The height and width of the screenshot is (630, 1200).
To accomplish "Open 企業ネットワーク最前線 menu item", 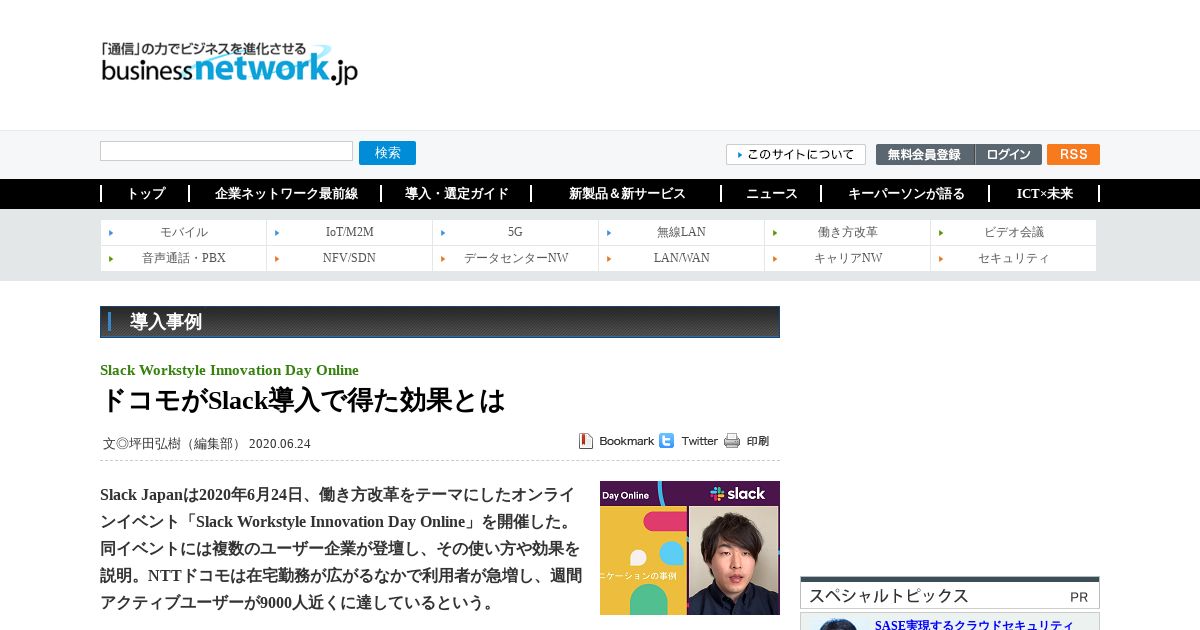I will (x=285, y=194).
